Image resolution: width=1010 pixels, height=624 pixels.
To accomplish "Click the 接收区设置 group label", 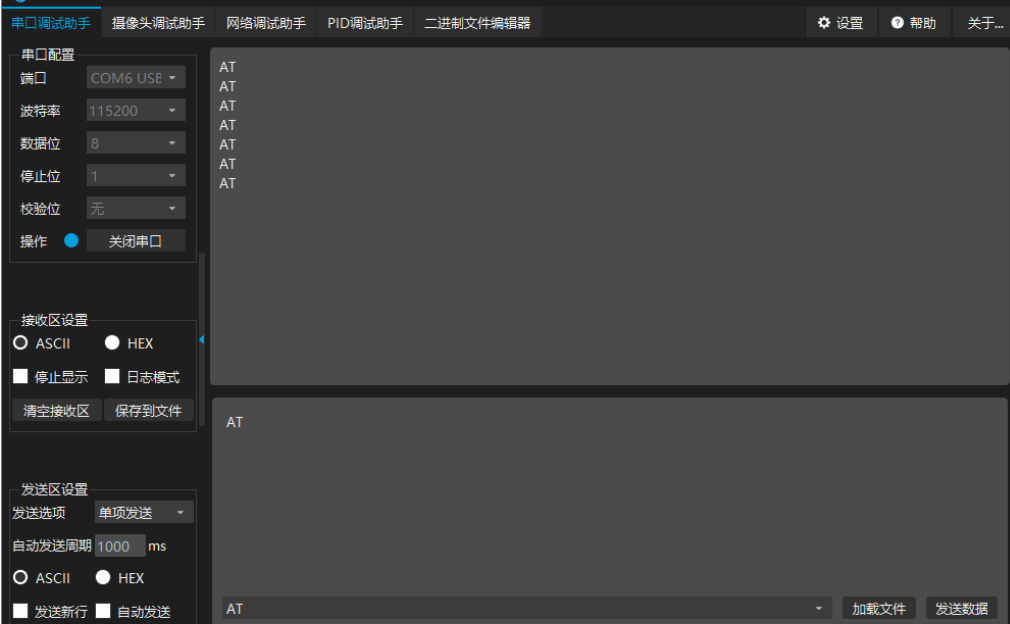I will click(x=54, y=320).
